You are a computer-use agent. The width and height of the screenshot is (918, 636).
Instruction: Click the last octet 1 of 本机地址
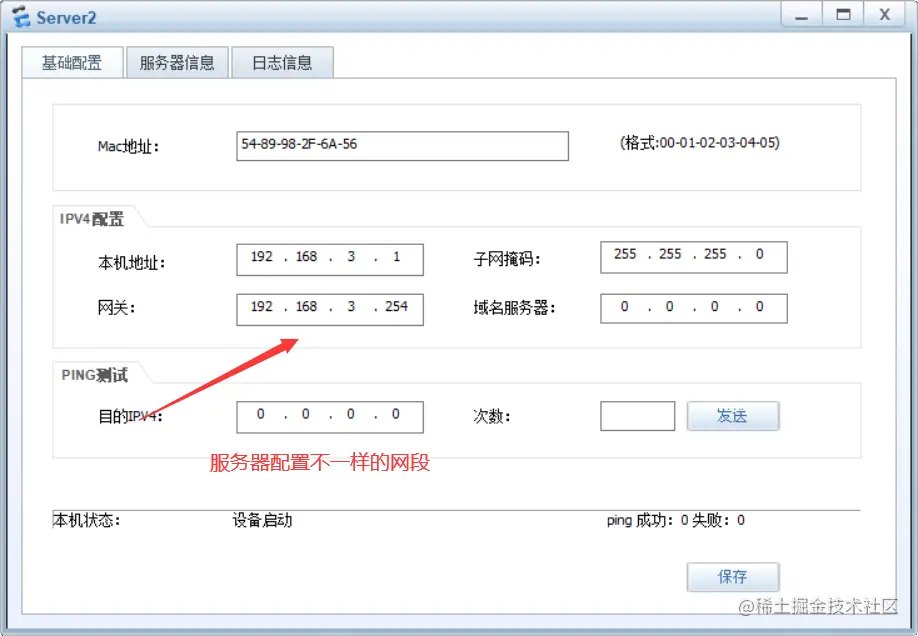(x=396, y=257)
